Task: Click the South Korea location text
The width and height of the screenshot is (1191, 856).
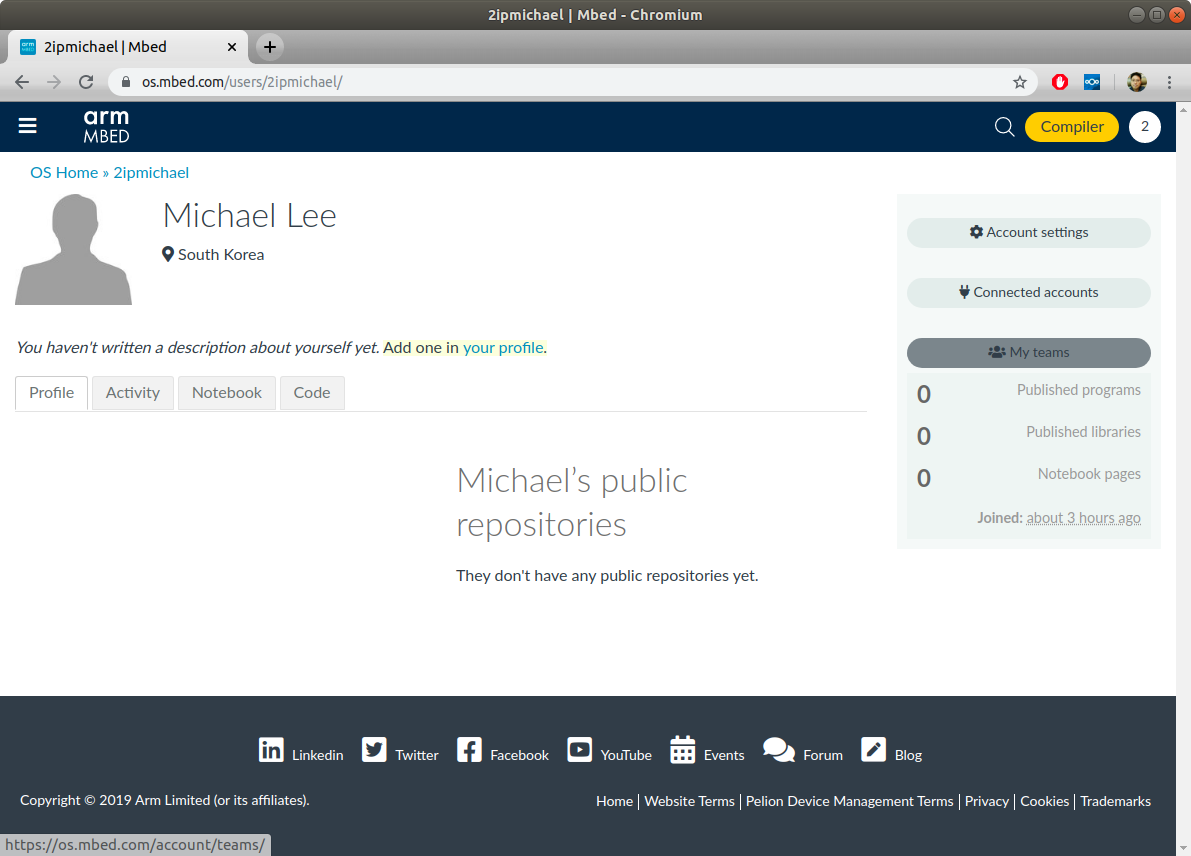Action: (221, 255)
